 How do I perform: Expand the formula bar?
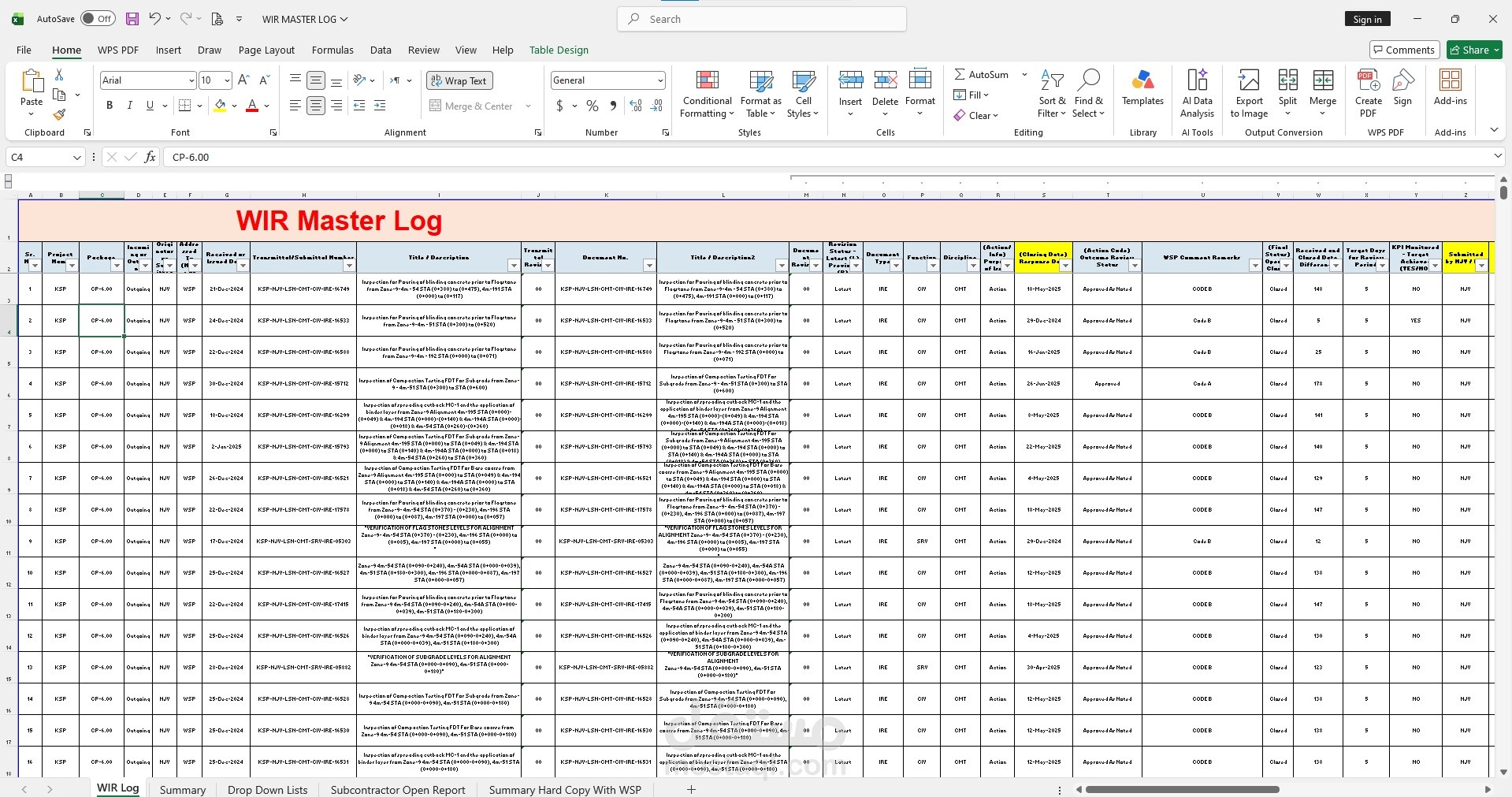1498,157
